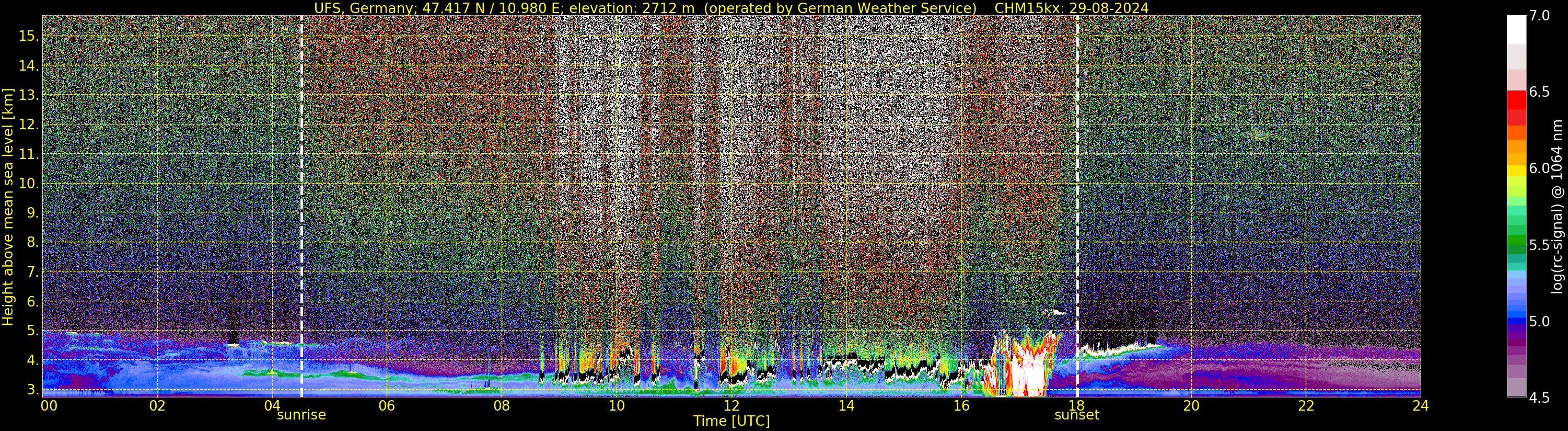Click the plot title text 'UFS, Germany'
Viewport: 1568px width, 431px height.
[364, 8]
